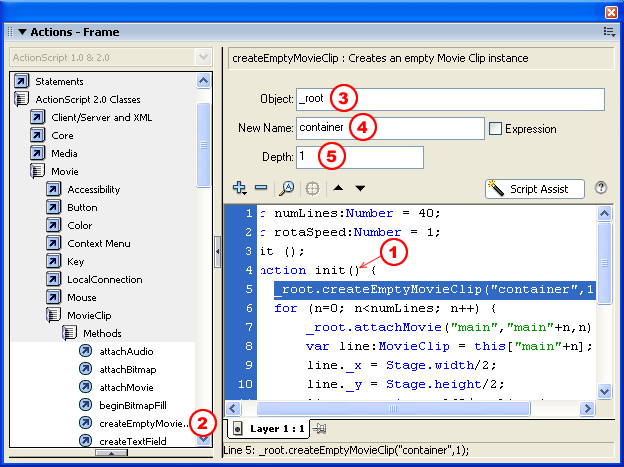This screenshot has height=467, width=624.
Task: Collapse the Actions - Frame panel title triangle
Action: pos(21,32)
